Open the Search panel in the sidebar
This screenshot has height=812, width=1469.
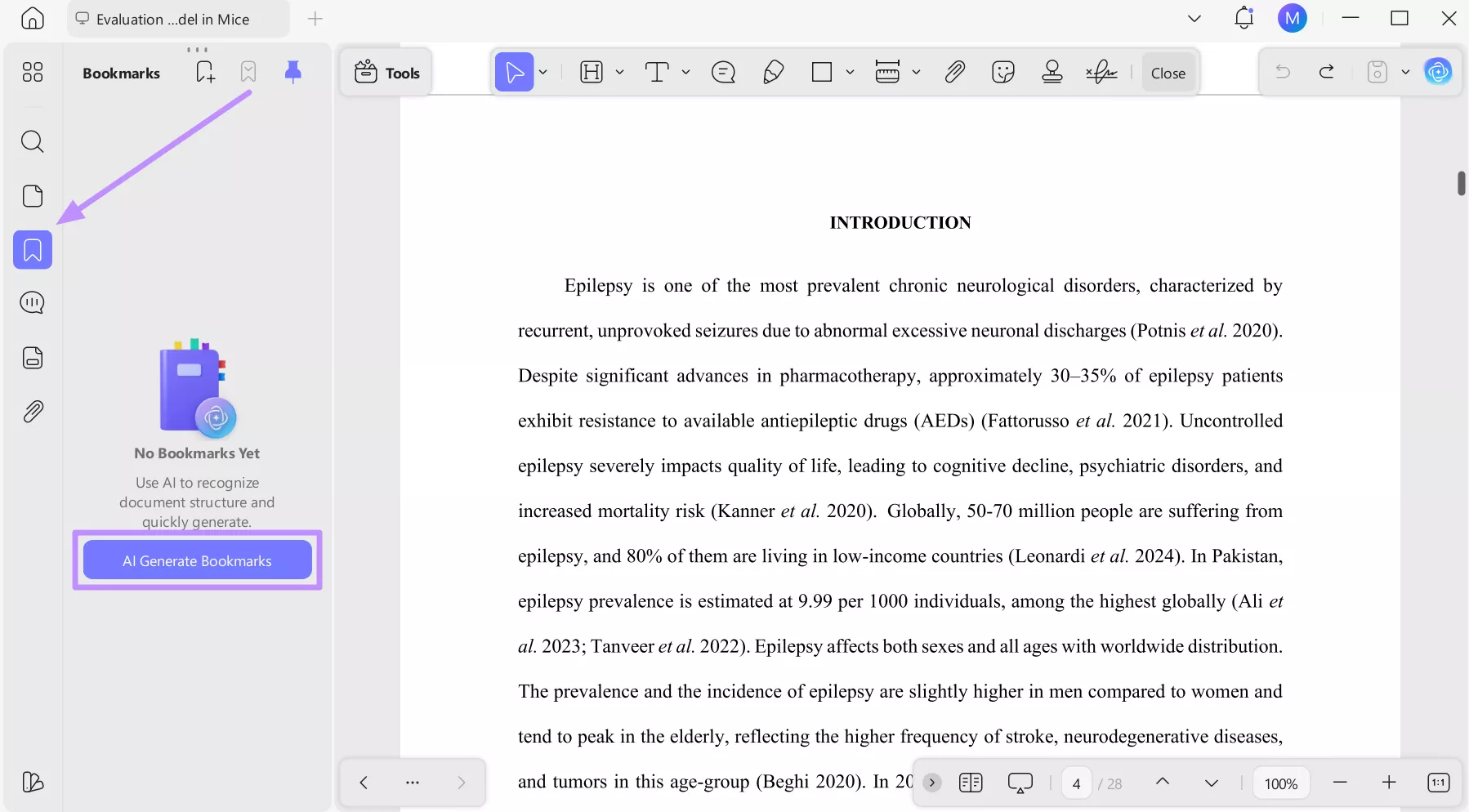pos(33,141)
